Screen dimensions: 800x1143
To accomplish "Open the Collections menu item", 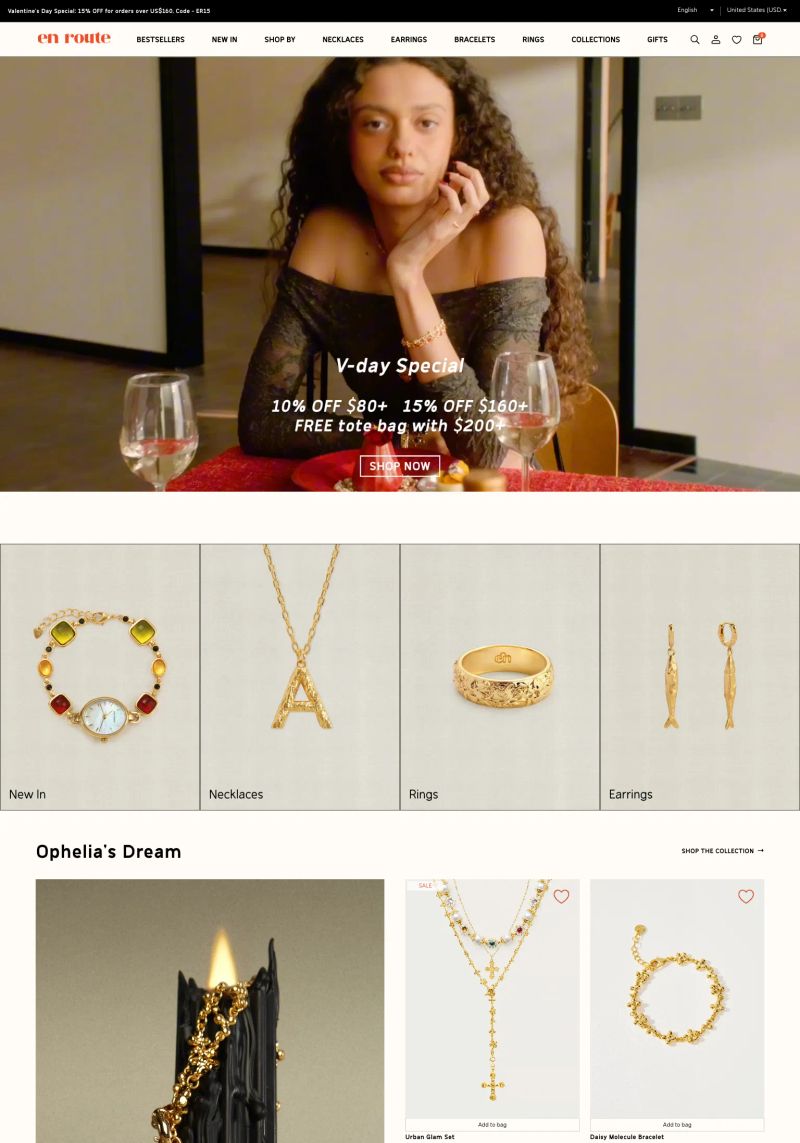I will click(595, 39).
